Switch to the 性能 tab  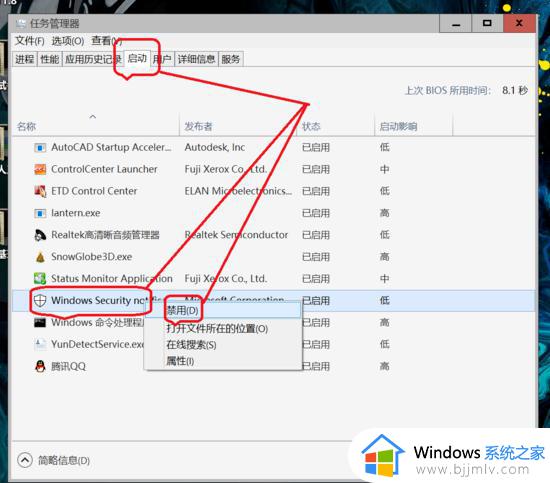pos(49,59)
